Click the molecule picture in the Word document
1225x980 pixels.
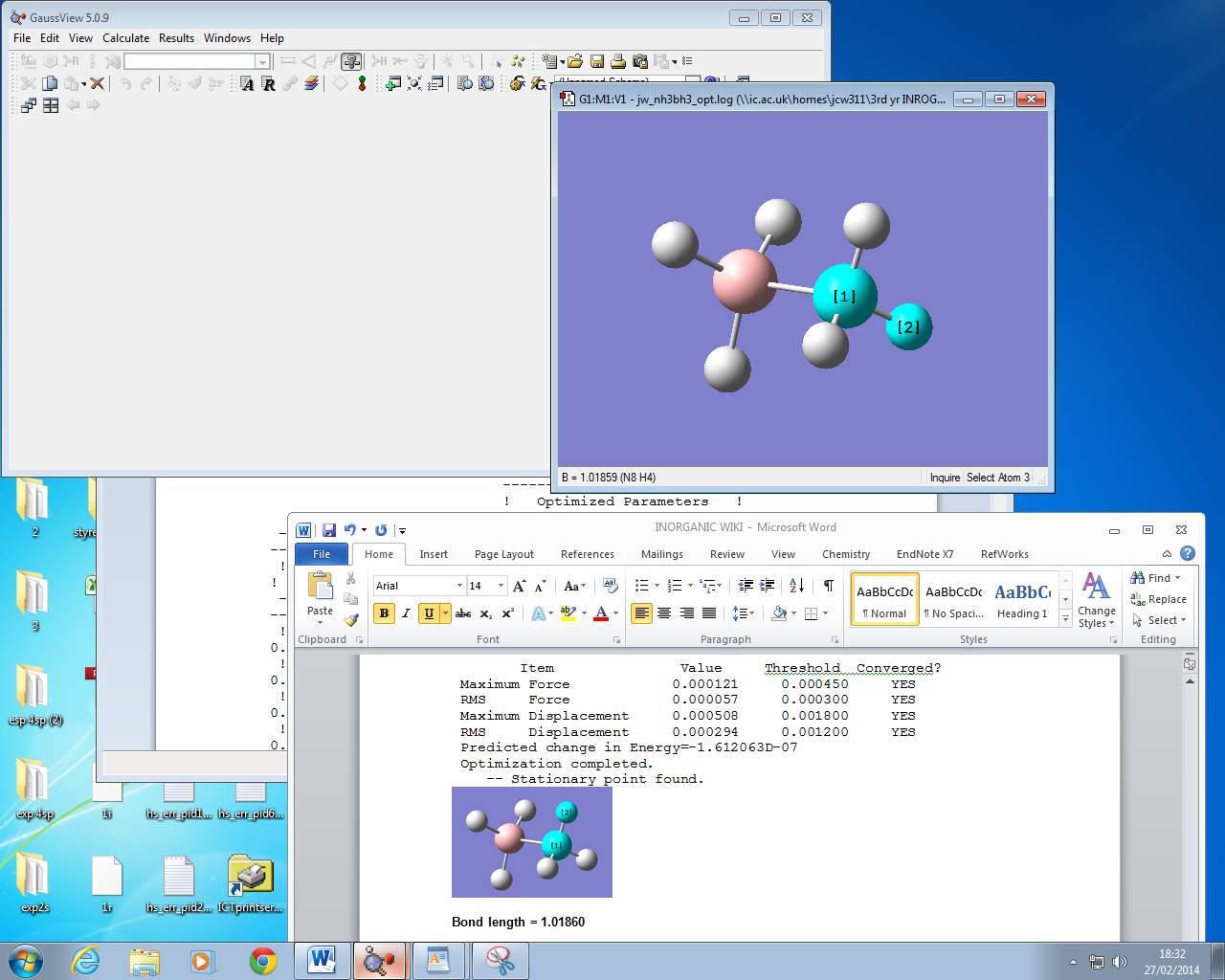coord(532,842)
